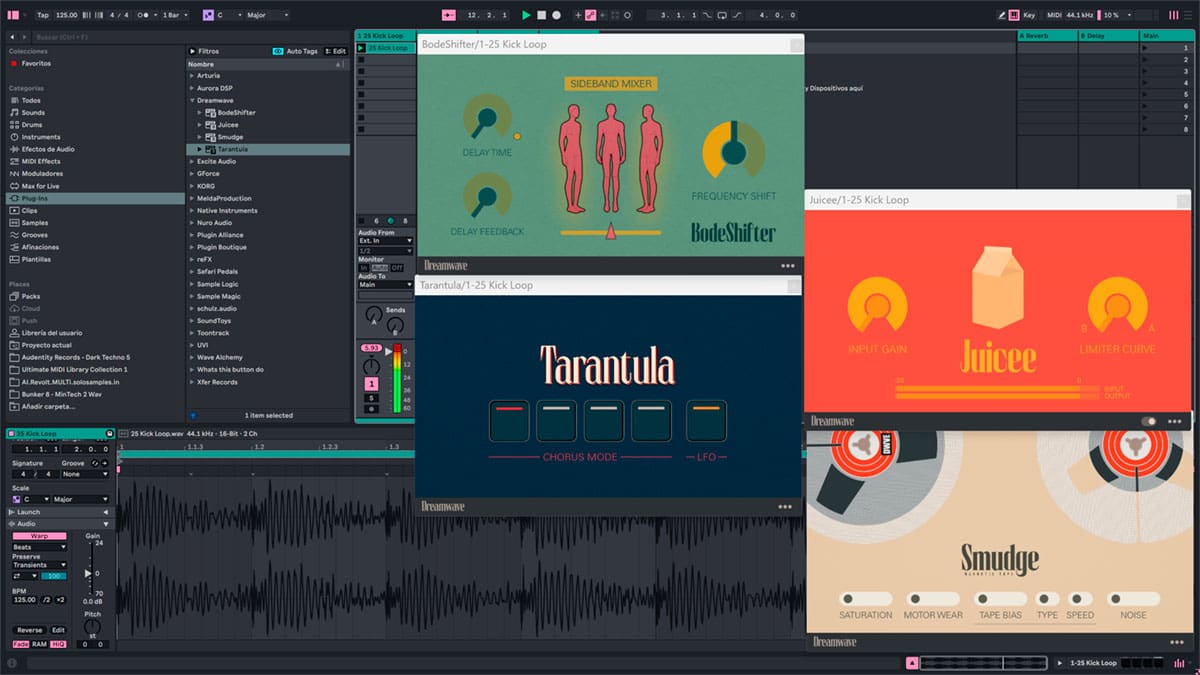Collapse the Dreamwave folder in plugin list

click(191, 100)
